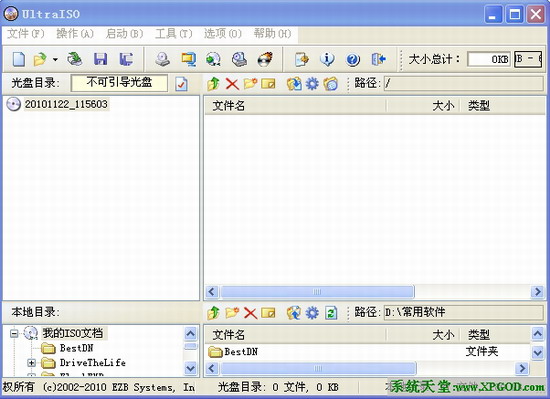Open the dropdown arrow beside Open icon

click(55, 60)
